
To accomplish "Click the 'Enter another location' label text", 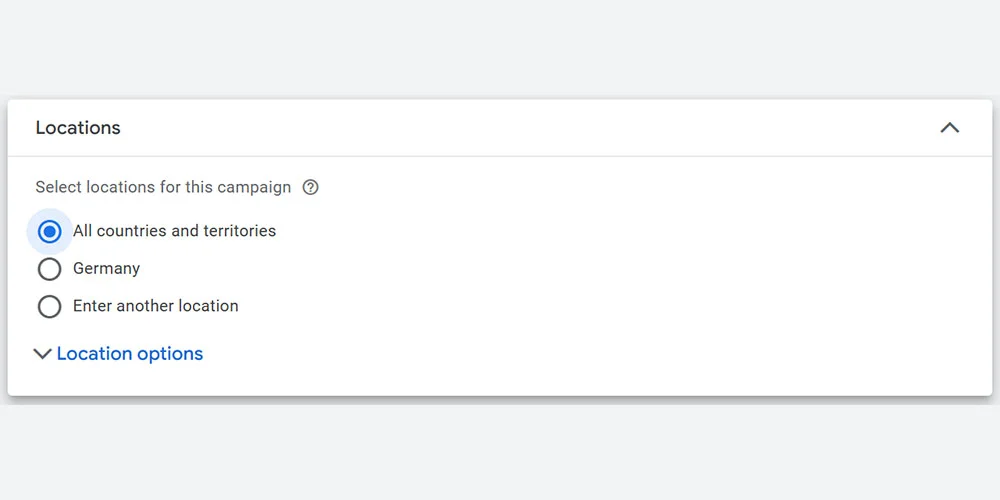I will coord(156,306).
